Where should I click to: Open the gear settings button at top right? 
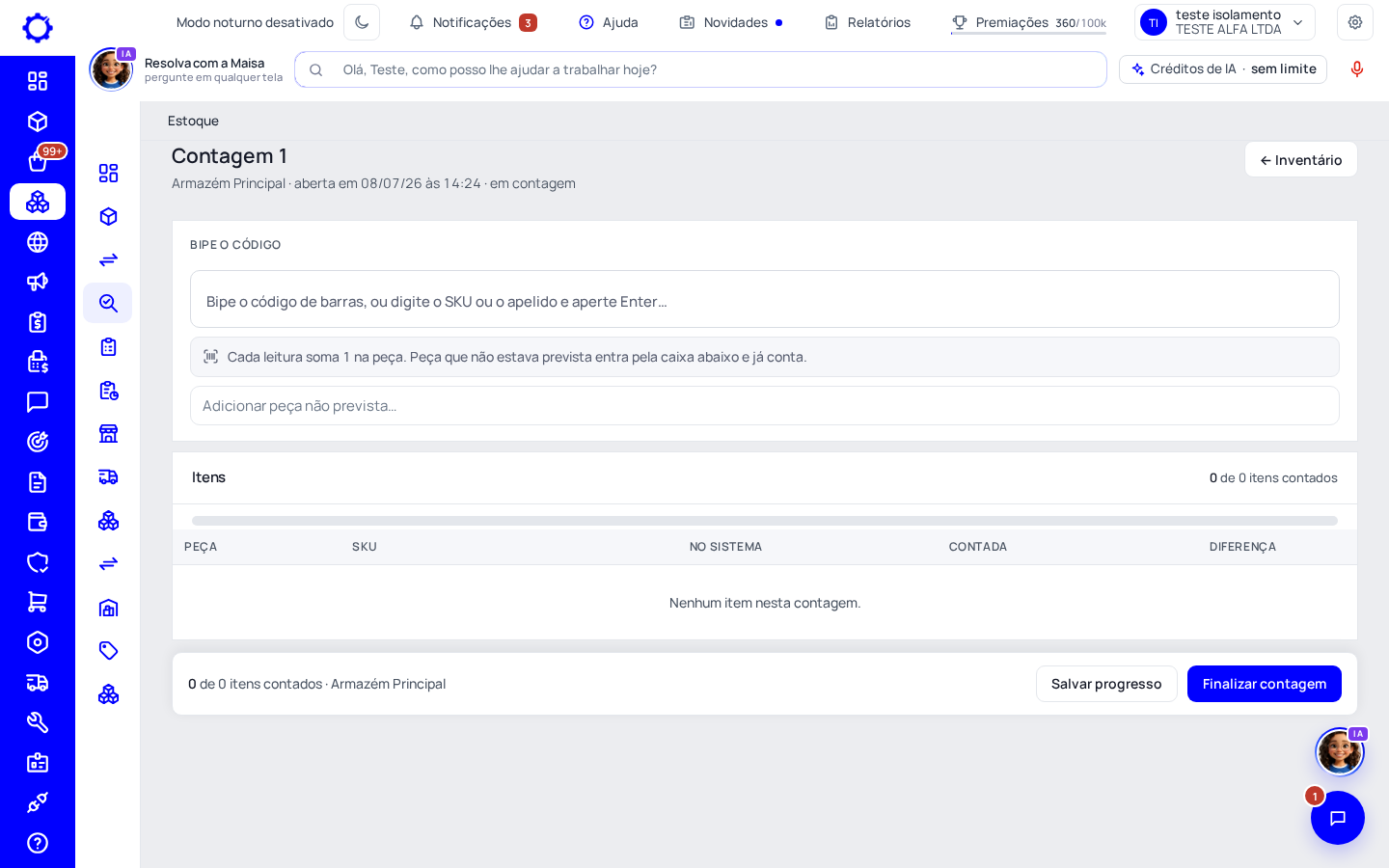pyautogui.click(x=1355, y=22)
